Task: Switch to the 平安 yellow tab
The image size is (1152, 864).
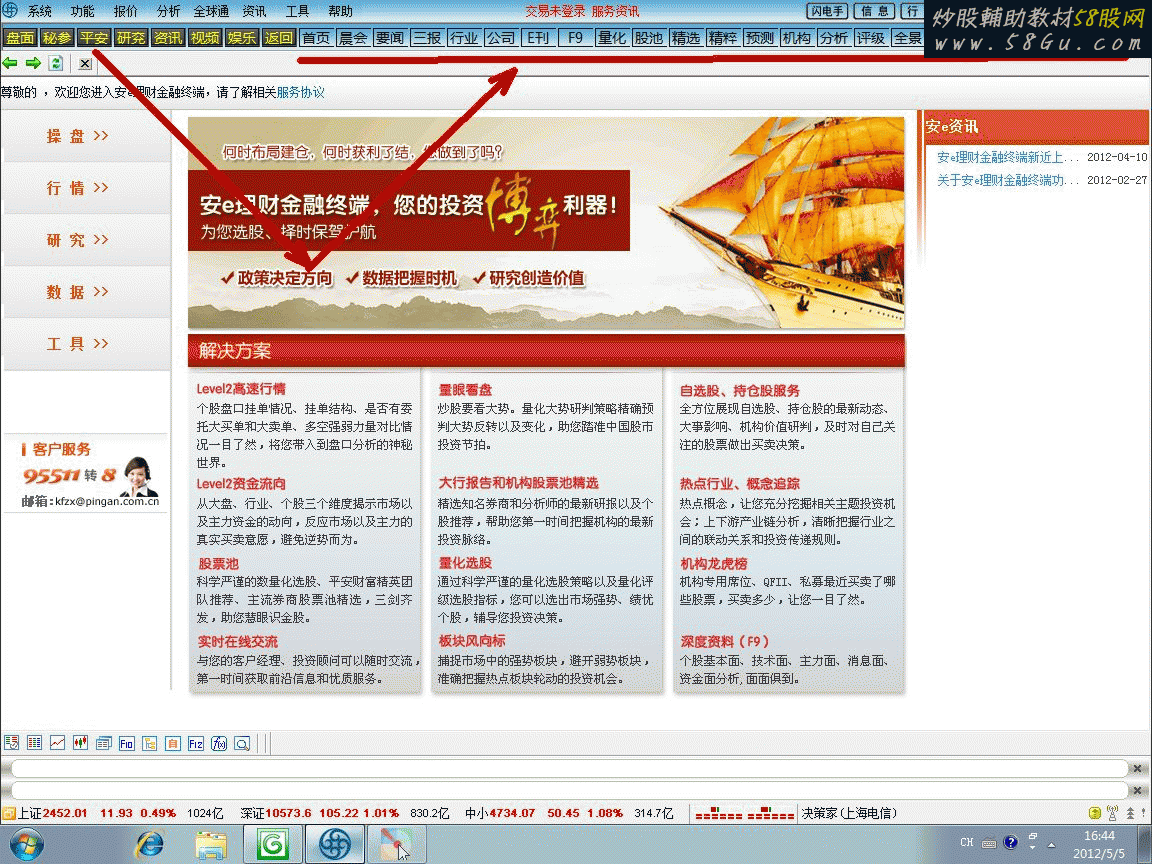Action: point(94,37)
